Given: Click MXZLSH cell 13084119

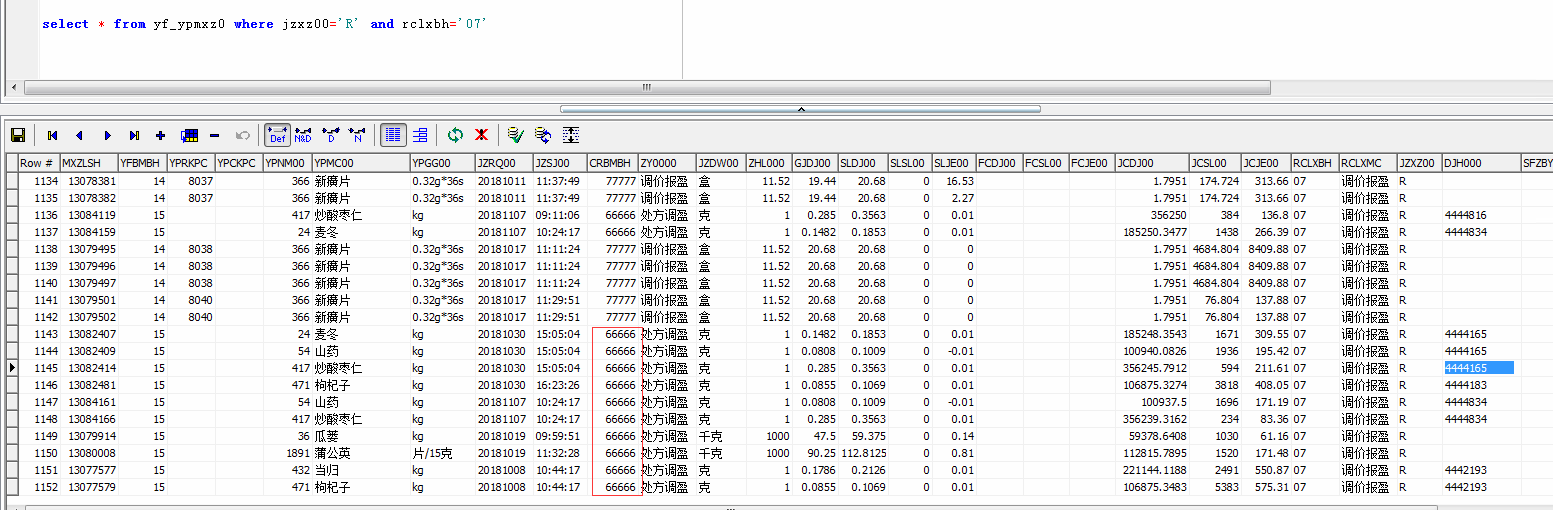Looking at the screenshot, I should coord(92,215).
